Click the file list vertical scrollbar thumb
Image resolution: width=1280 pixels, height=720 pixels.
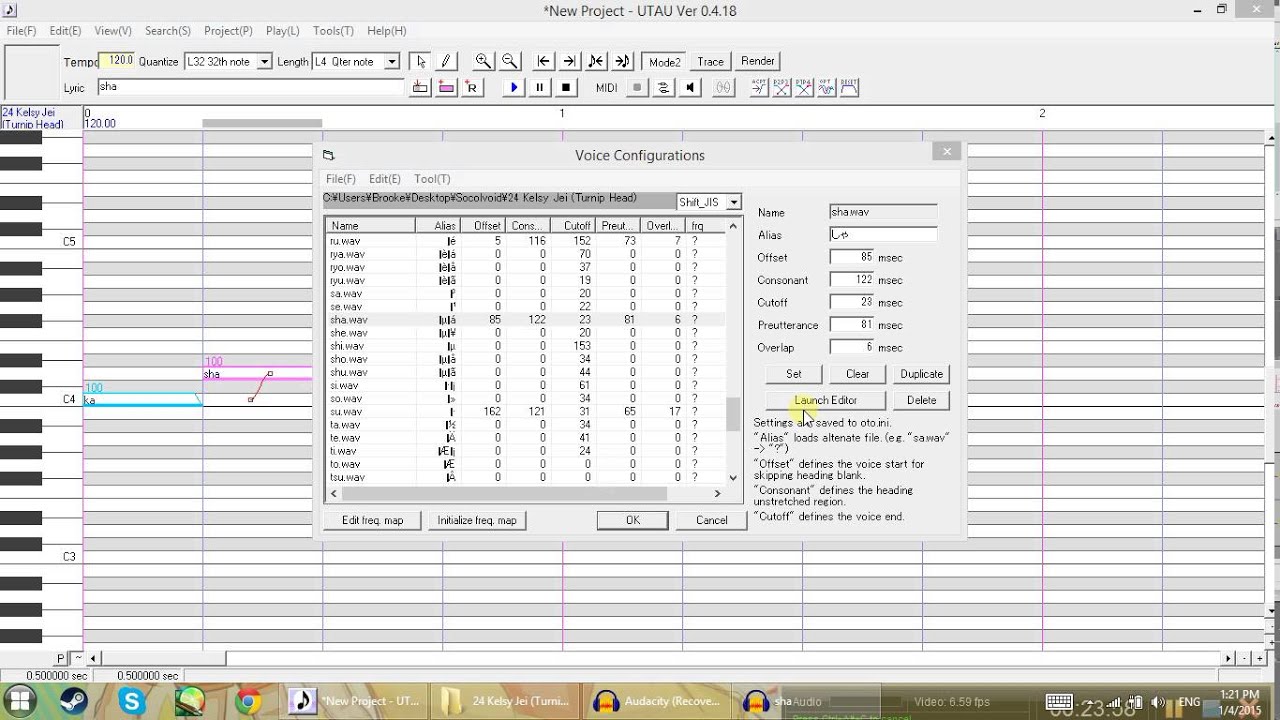[x=733, y=413]
